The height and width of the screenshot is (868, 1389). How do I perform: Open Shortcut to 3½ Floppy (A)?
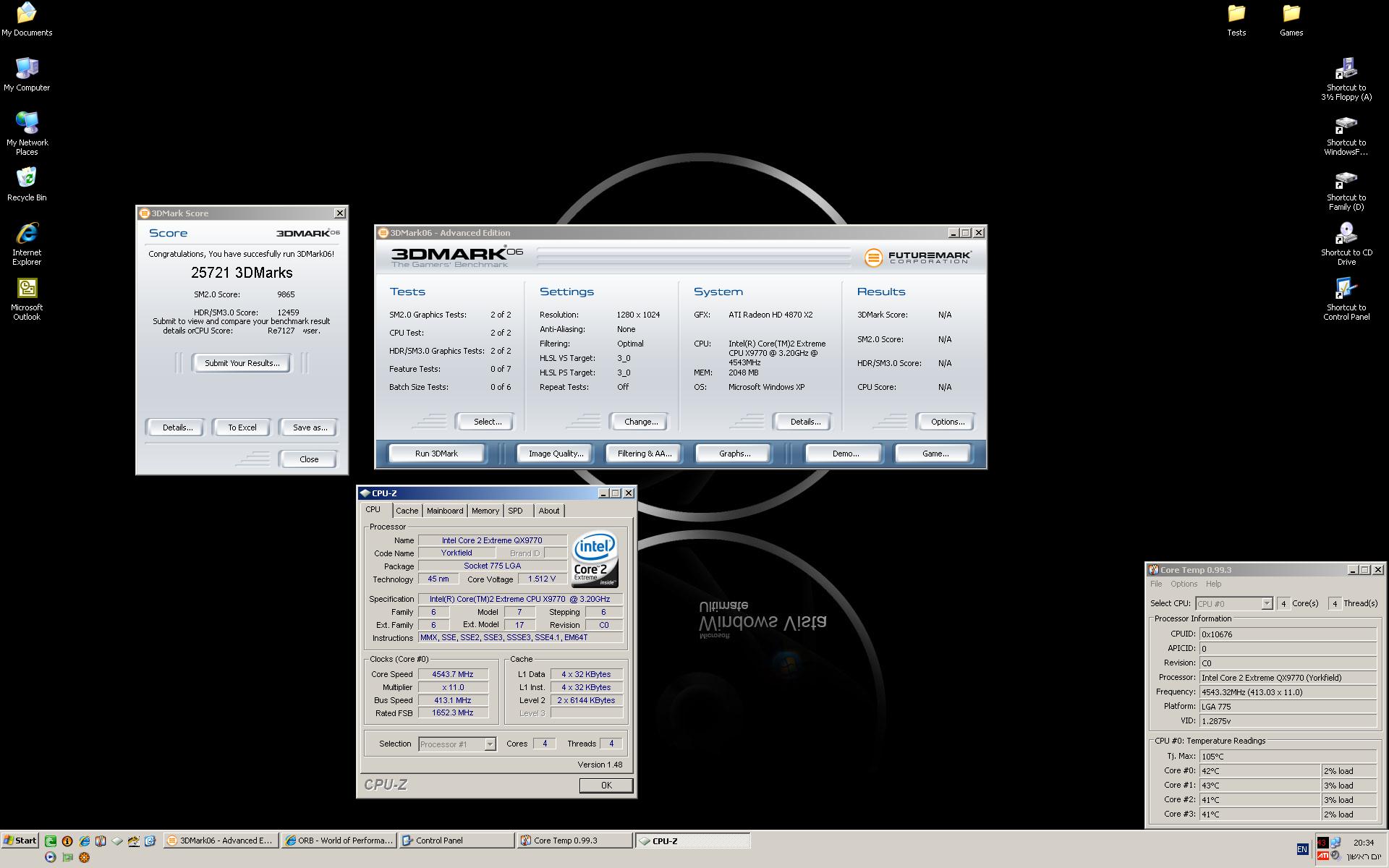point(1346,79)
